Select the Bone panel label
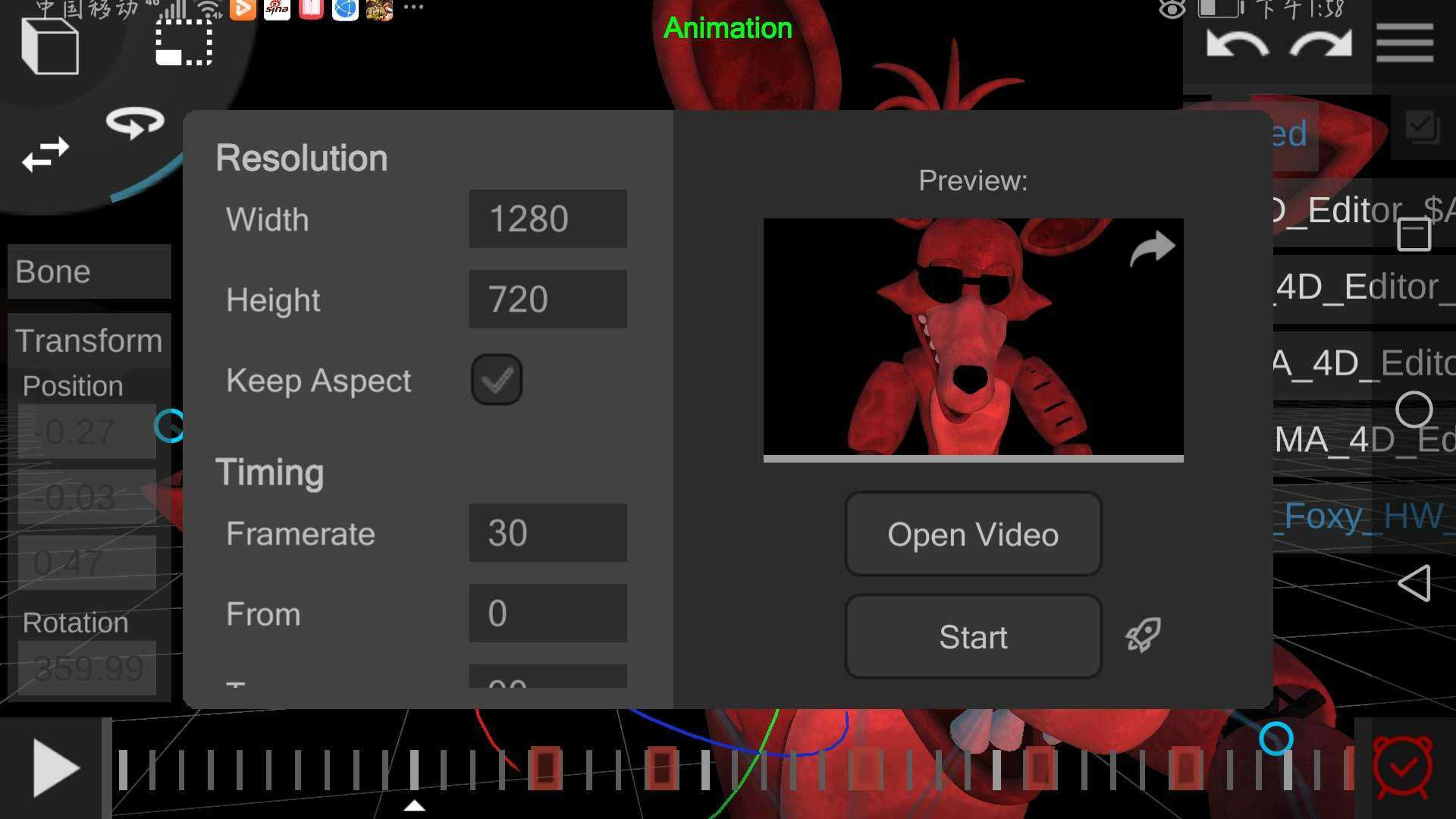The image size is (1456, 819). click(89, 271)
